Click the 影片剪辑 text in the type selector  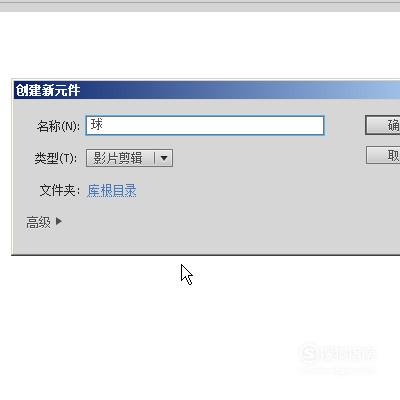coord(118,158)
